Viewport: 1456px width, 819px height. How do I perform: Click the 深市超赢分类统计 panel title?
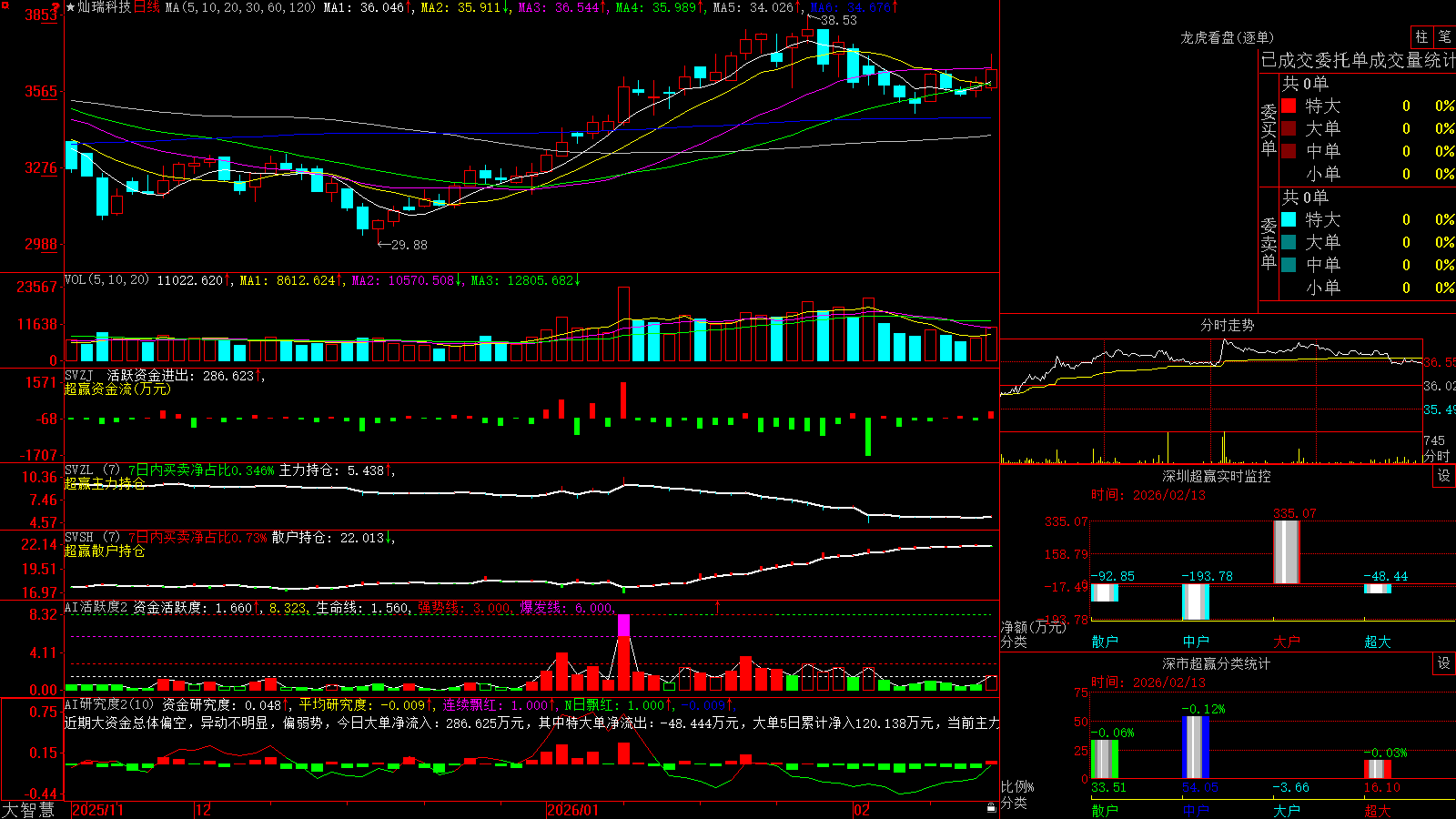(1217, 663)
